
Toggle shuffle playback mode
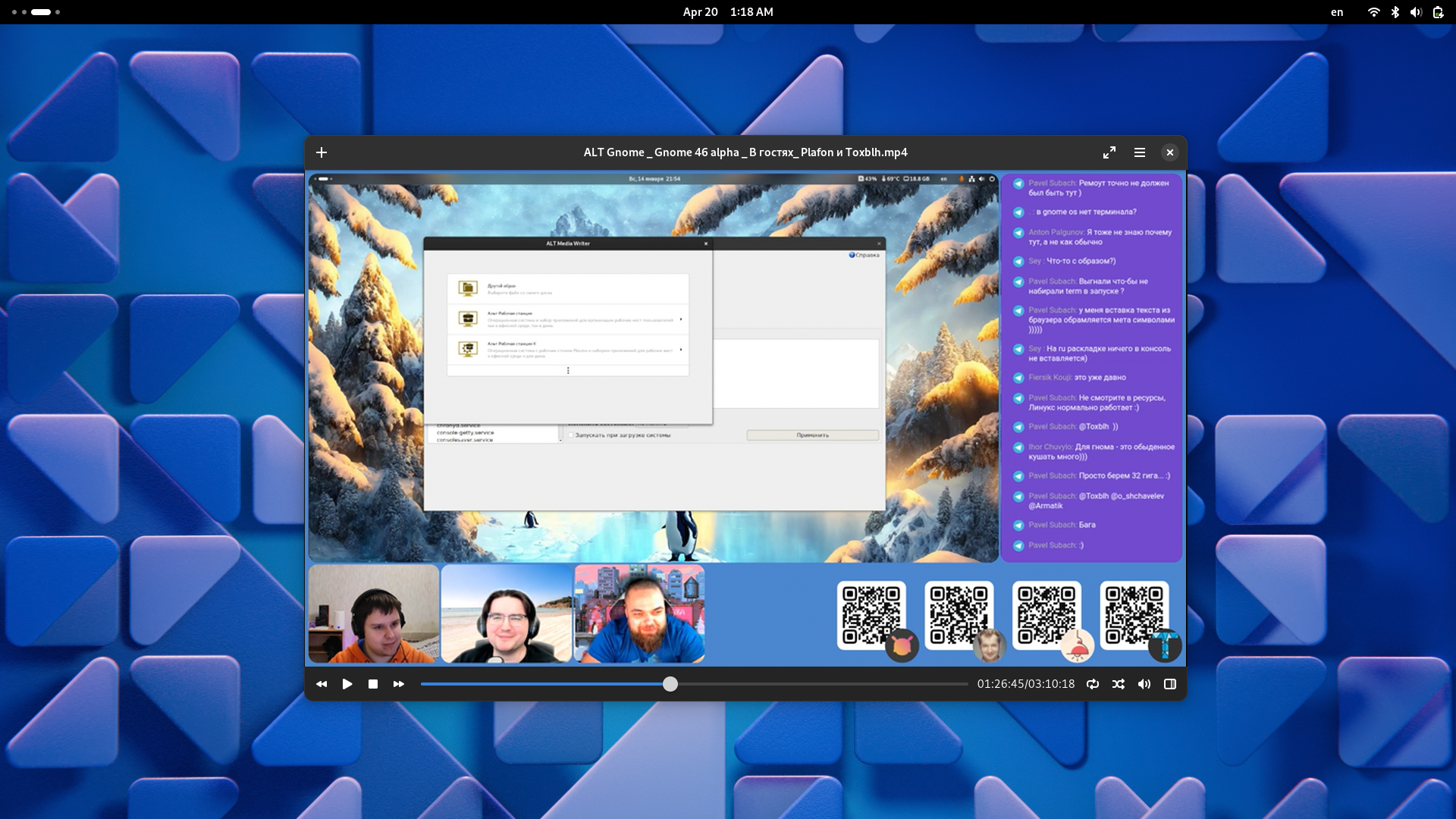tap(1119, 684)
